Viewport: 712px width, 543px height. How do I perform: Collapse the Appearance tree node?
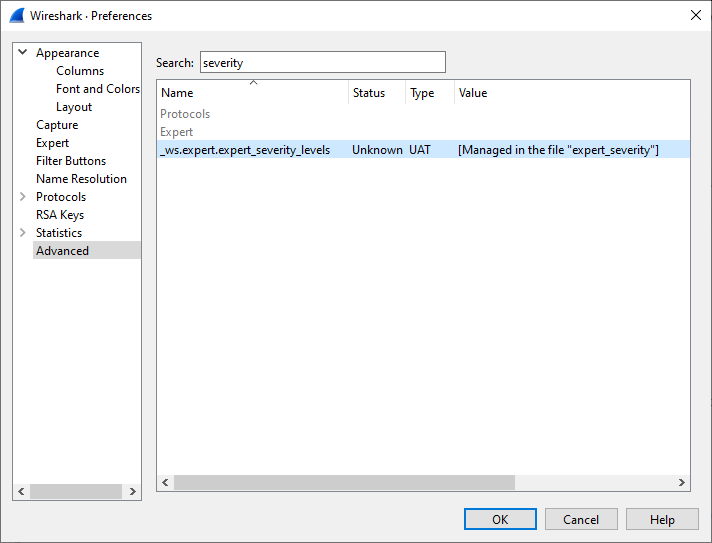point(23,52)
